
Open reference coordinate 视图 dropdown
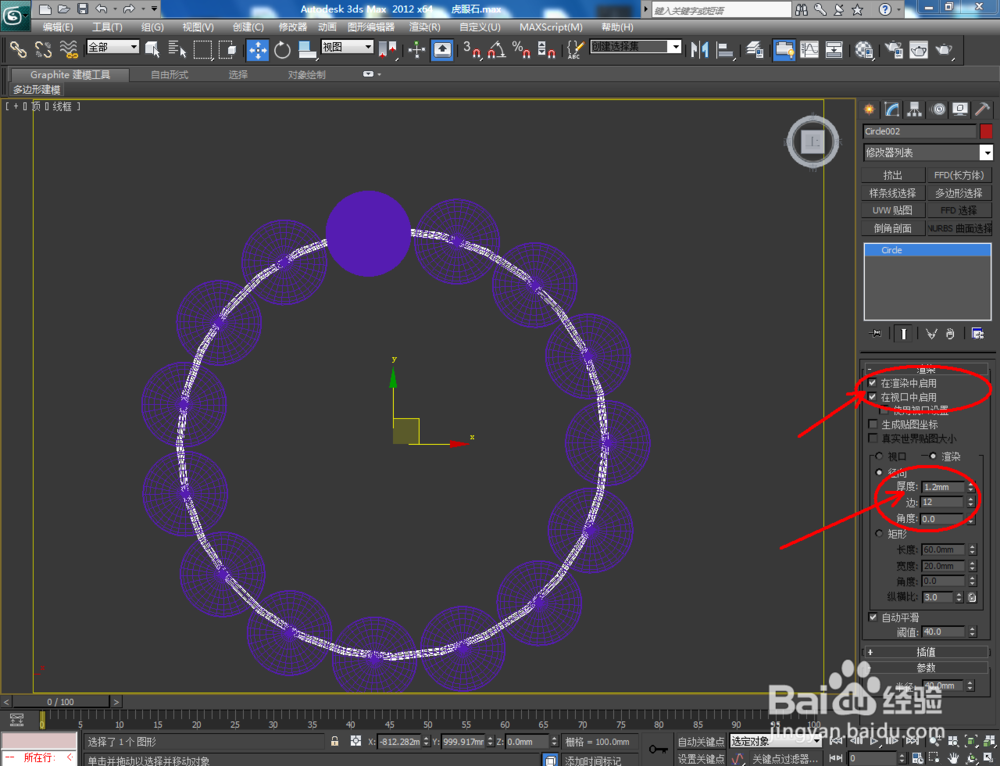tap(347, 47)
